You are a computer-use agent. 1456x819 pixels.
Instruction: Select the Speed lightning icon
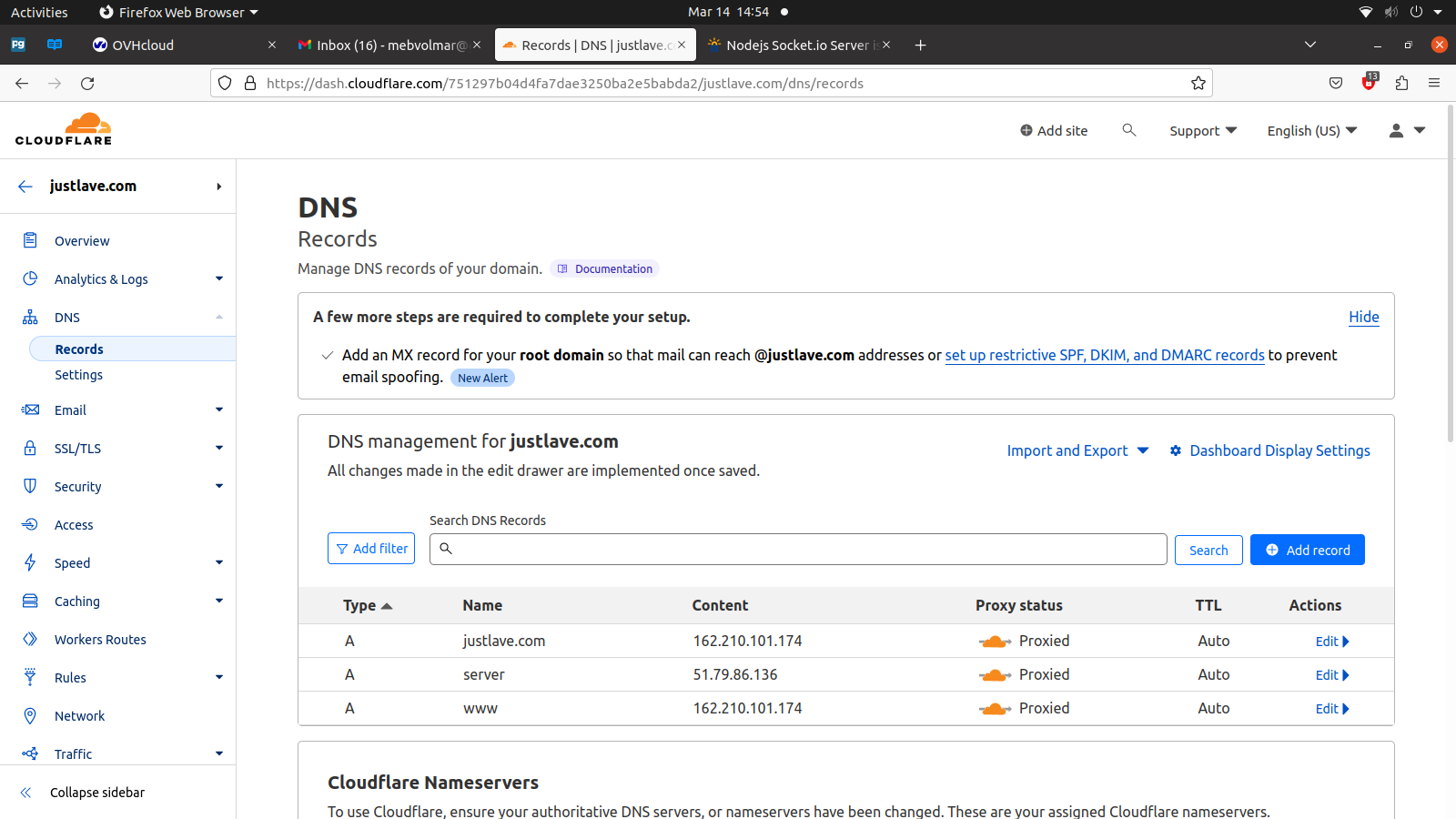tap(30, 562)
